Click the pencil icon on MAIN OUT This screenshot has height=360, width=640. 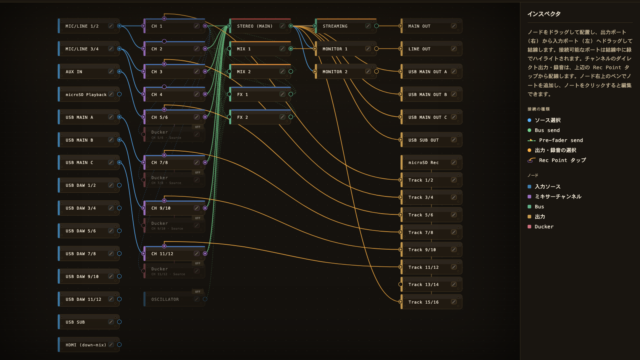coord(454,26)
